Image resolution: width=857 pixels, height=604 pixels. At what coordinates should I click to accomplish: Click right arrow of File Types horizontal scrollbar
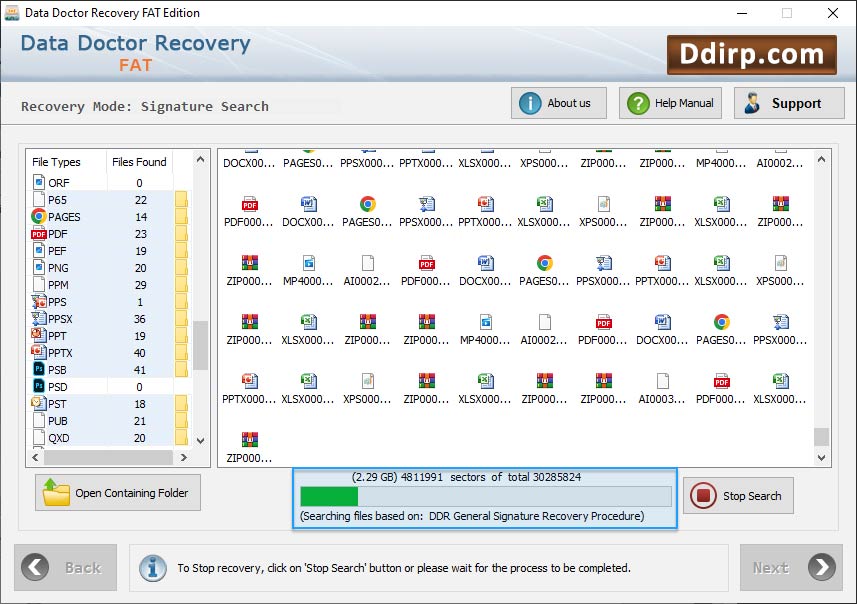pos(184,457)
